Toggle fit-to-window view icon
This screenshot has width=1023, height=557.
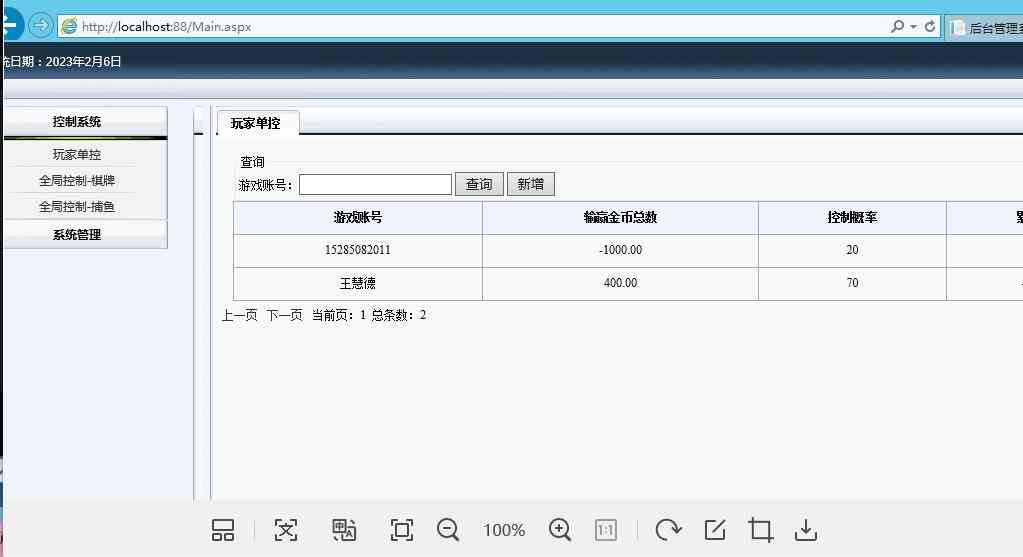(401, 530)
